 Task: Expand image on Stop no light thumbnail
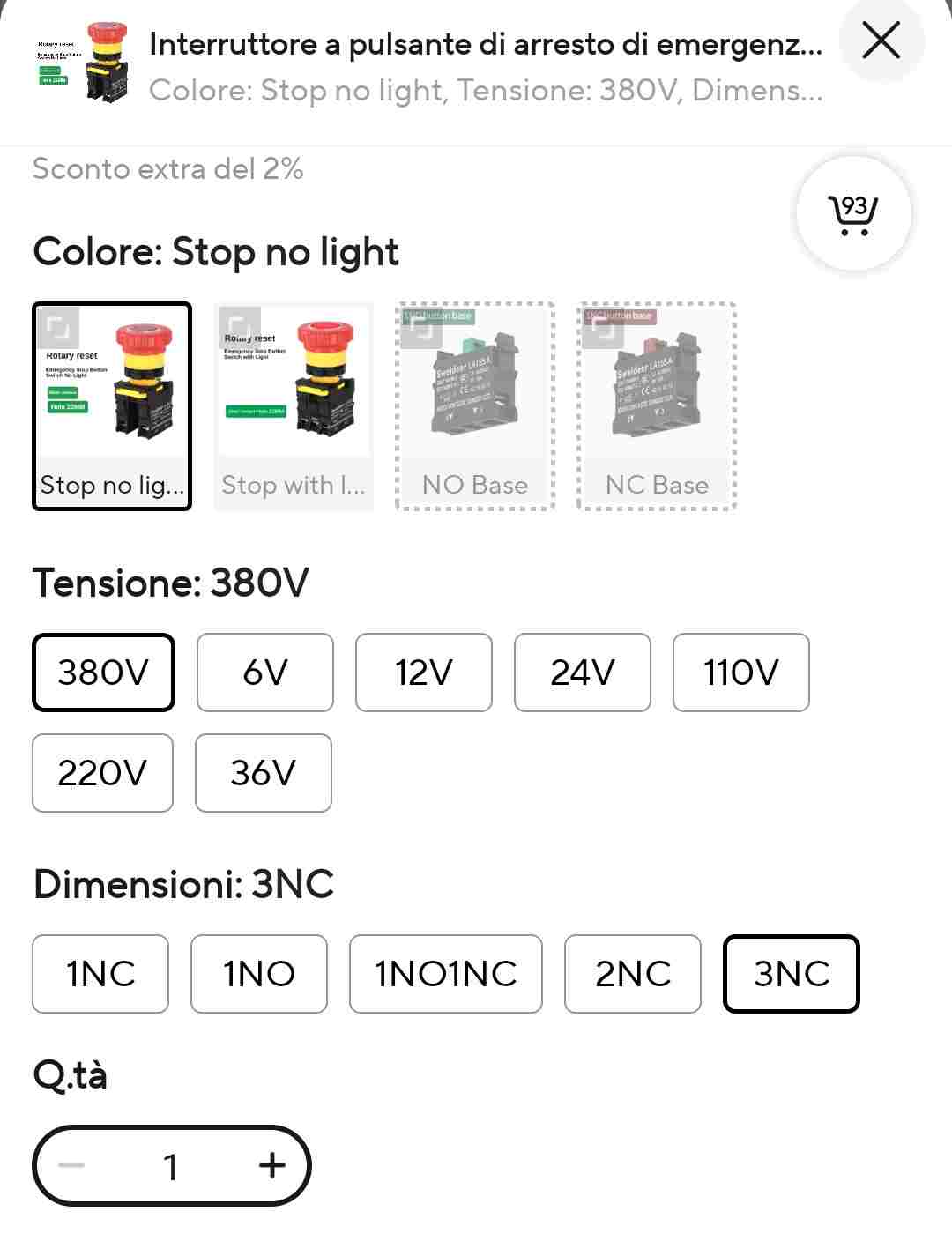point(58,328)
